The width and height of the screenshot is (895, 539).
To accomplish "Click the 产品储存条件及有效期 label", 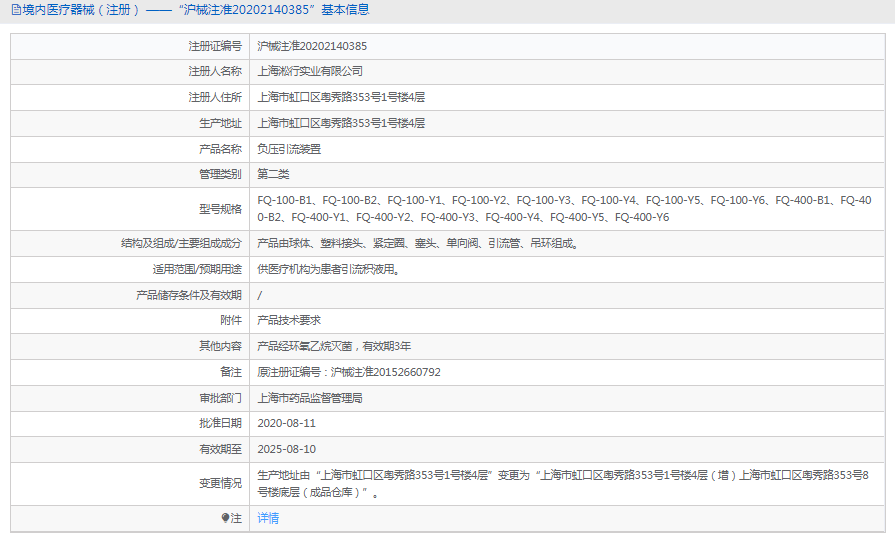I will pyautogui.click(x=189, y=295).
